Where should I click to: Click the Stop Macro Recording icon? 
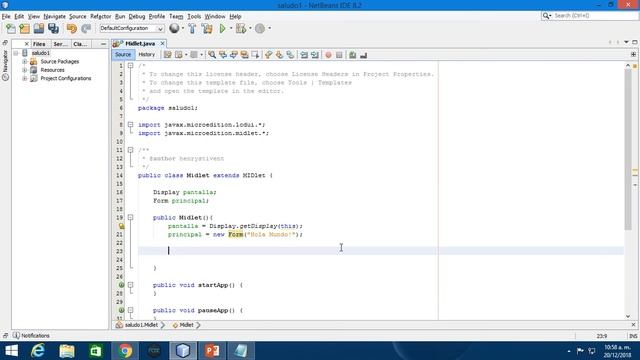(339, 55)
